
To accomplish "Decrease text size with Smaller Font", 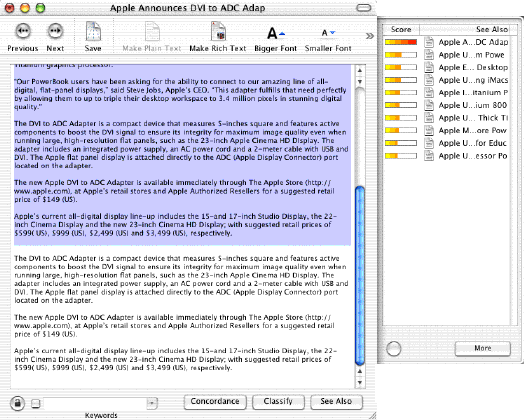I will click(x=328, y=33).
